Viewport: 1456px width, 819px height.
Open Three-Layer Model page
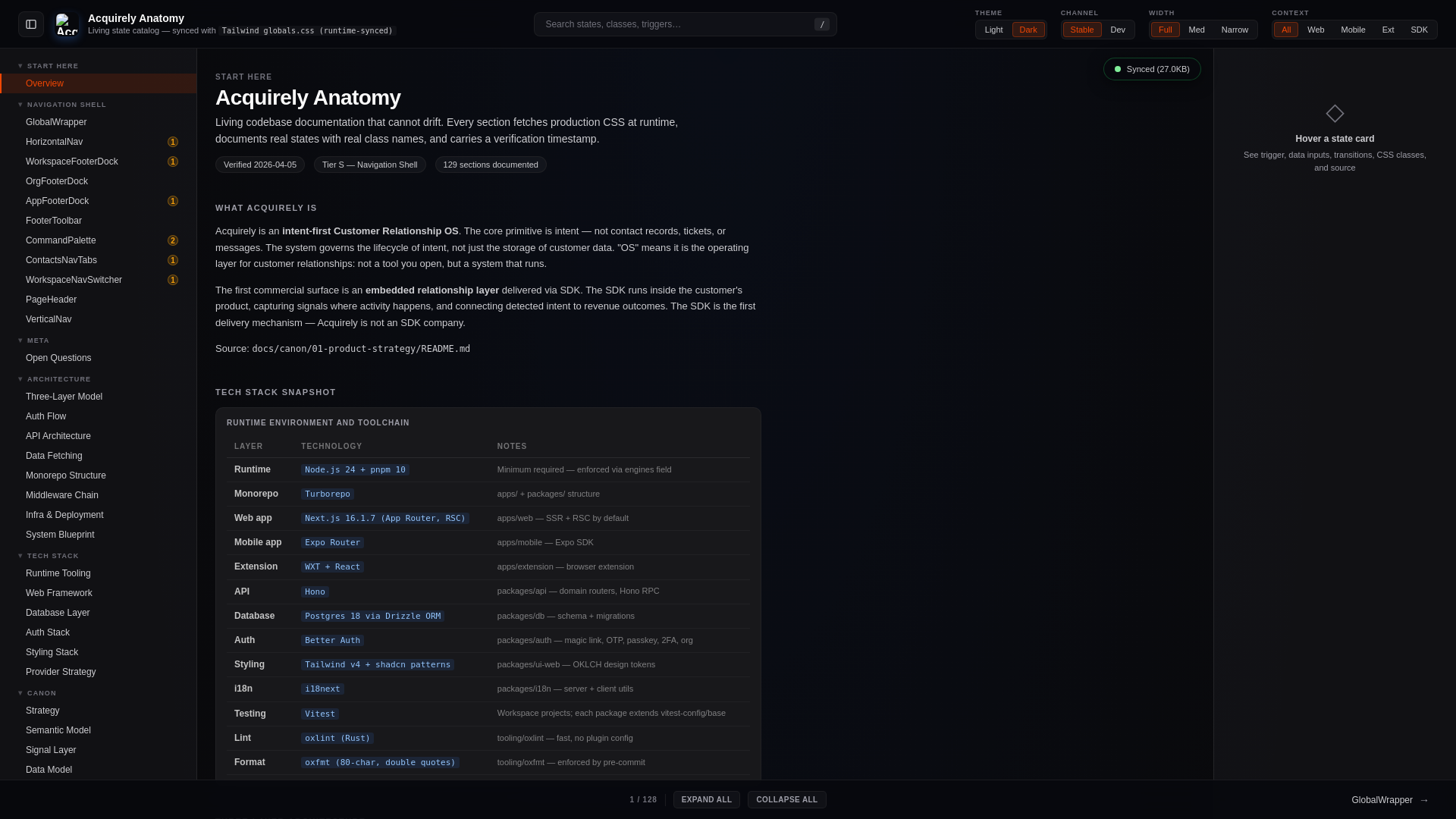pos(99,397)
